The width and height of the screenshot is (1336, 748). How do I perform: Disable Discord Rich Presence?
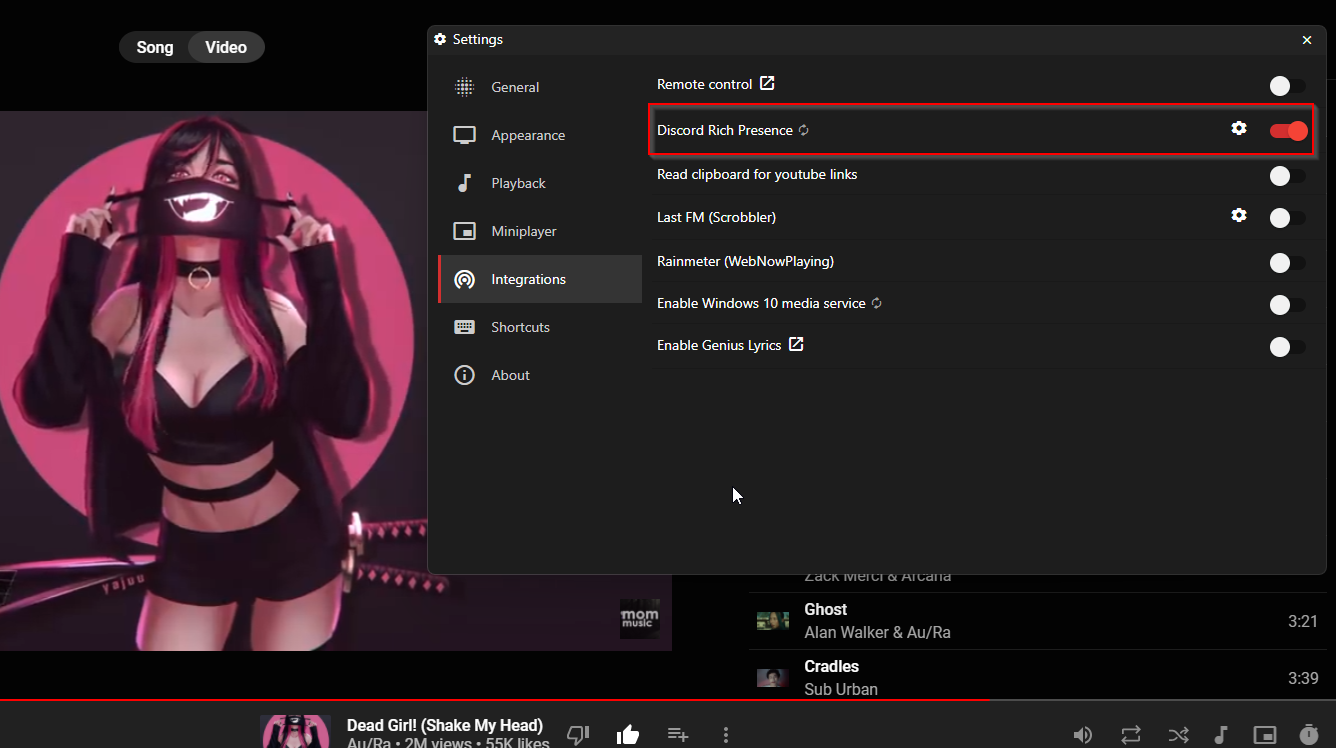(1287, 130)
